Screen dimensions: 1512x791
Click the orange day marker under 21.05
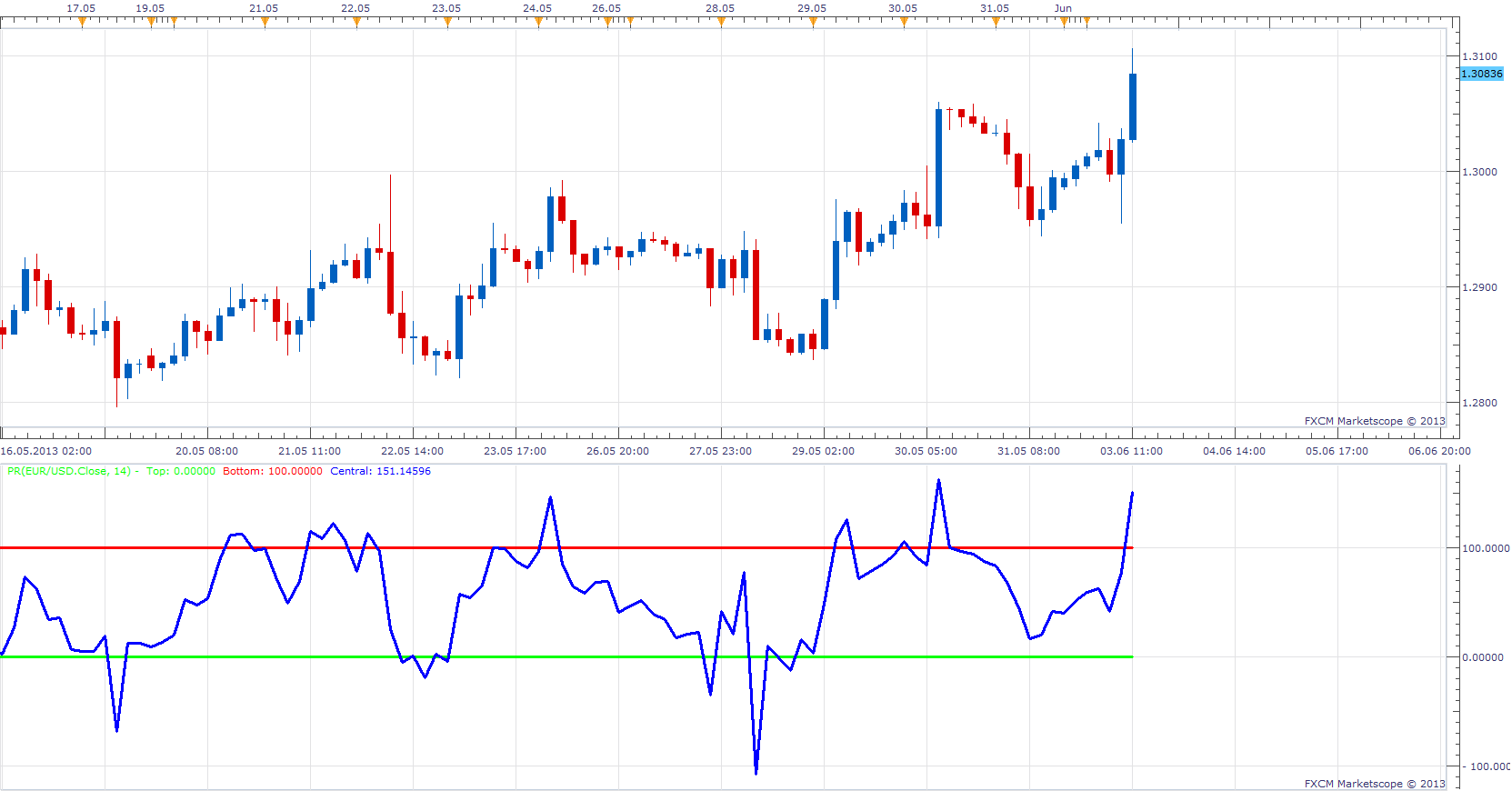click(x=265, y=23)
